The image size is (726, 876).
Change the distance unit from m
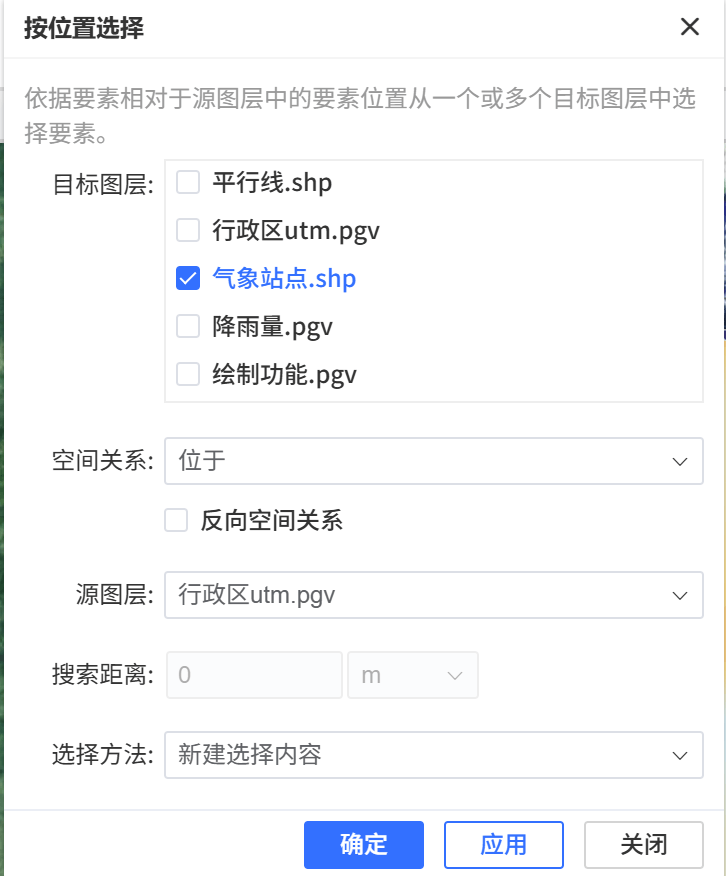tap(413, 675)
